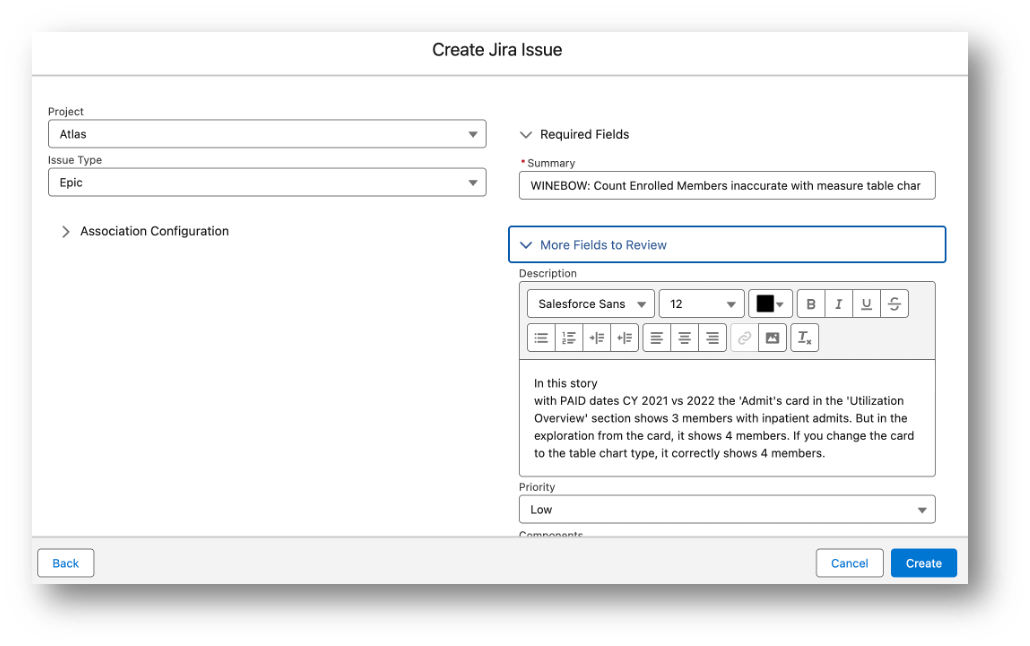Collapse the More Fields to Review section

click(727, 244)
